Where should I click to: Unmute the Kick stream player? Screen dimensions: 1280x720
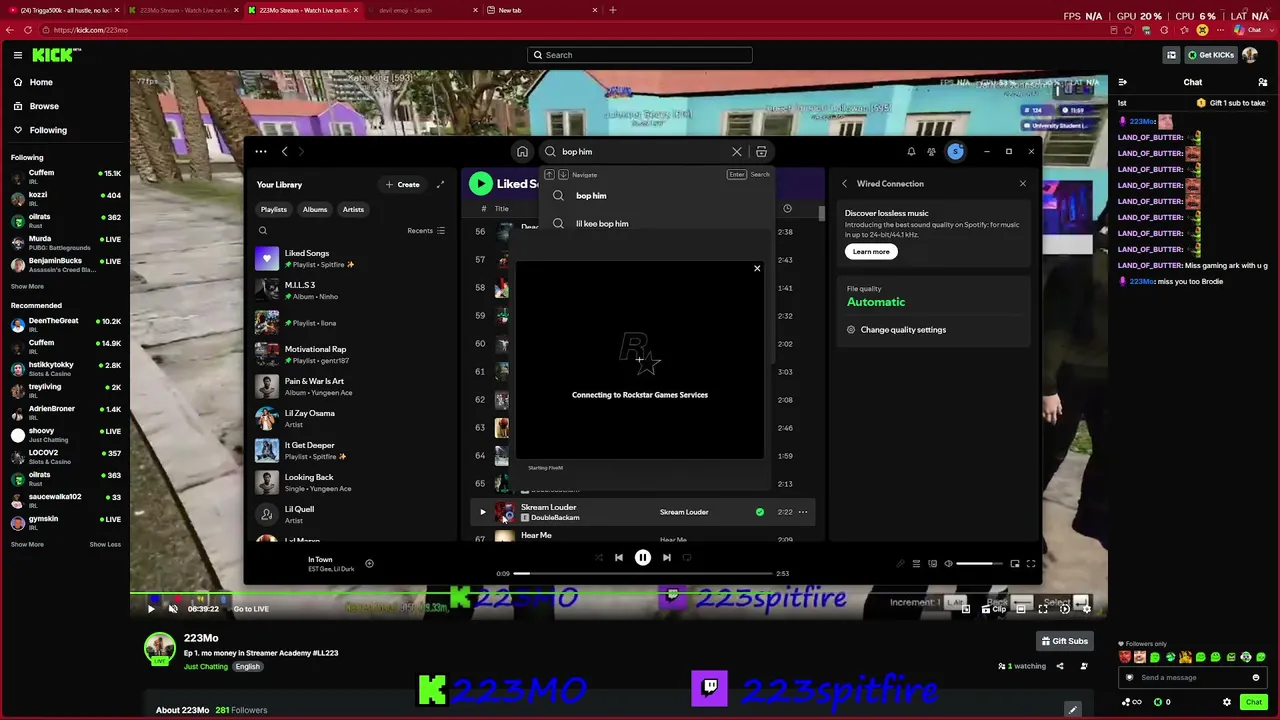[x=173, y=609]
